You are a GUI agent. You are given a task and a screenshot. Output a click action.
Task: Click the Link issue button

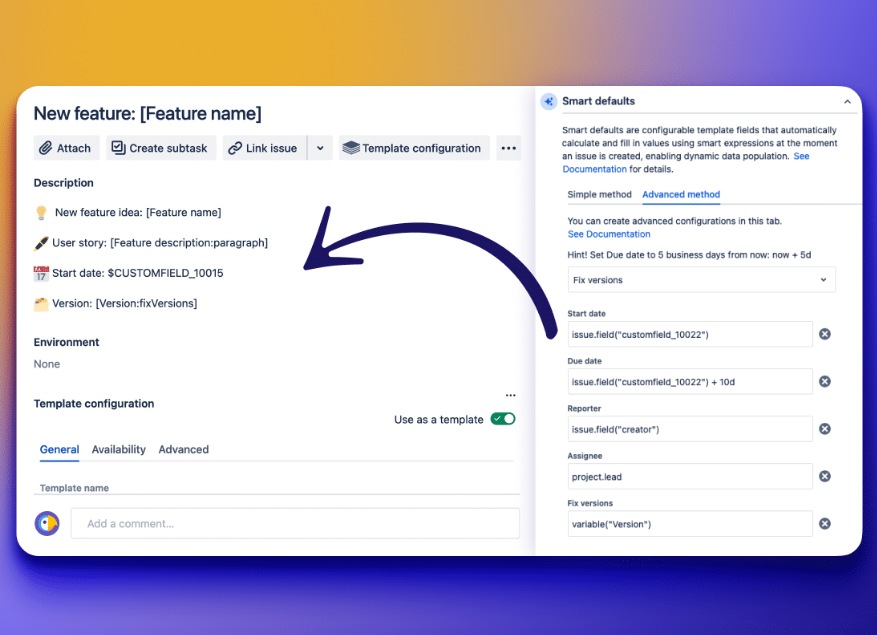click(x=263, y=148)
